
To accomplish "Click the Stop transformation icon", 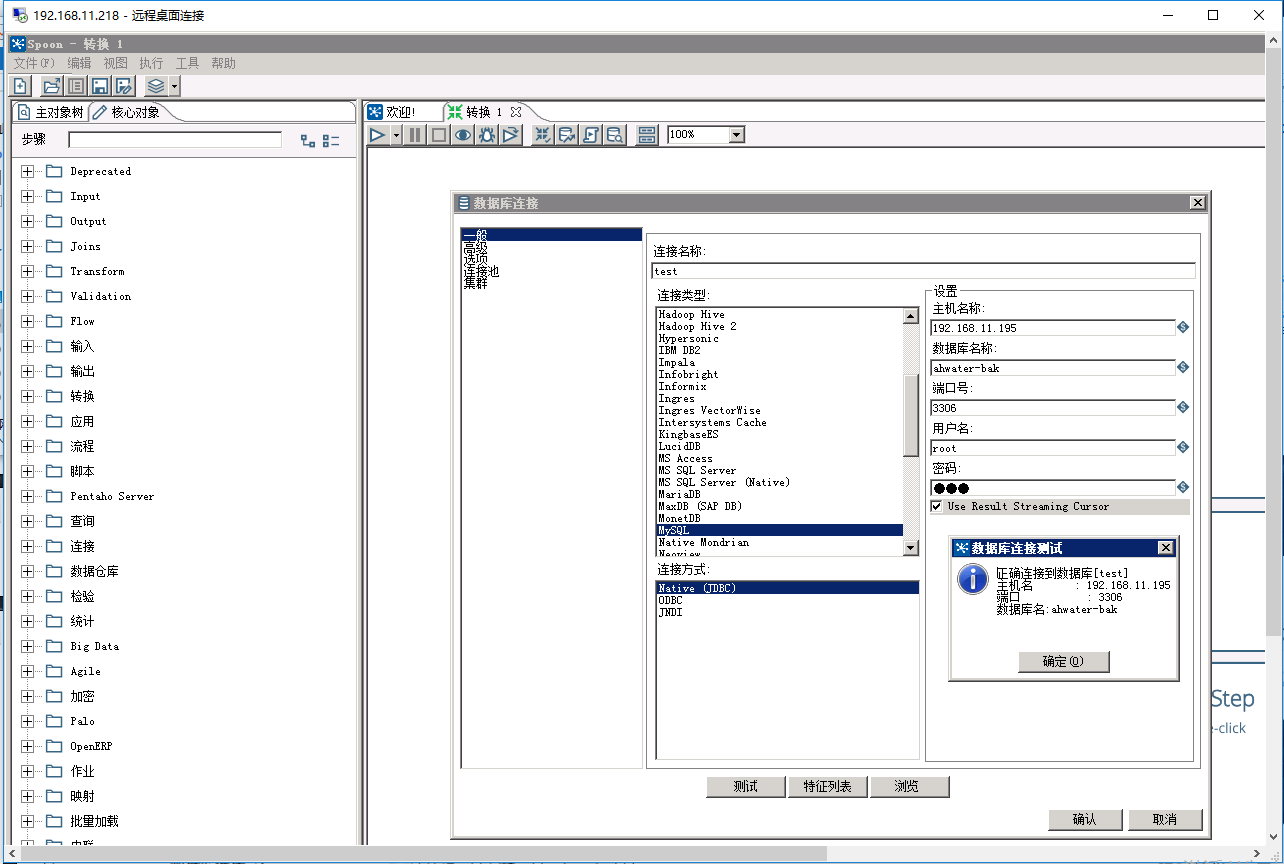I will tap(439, 134).
